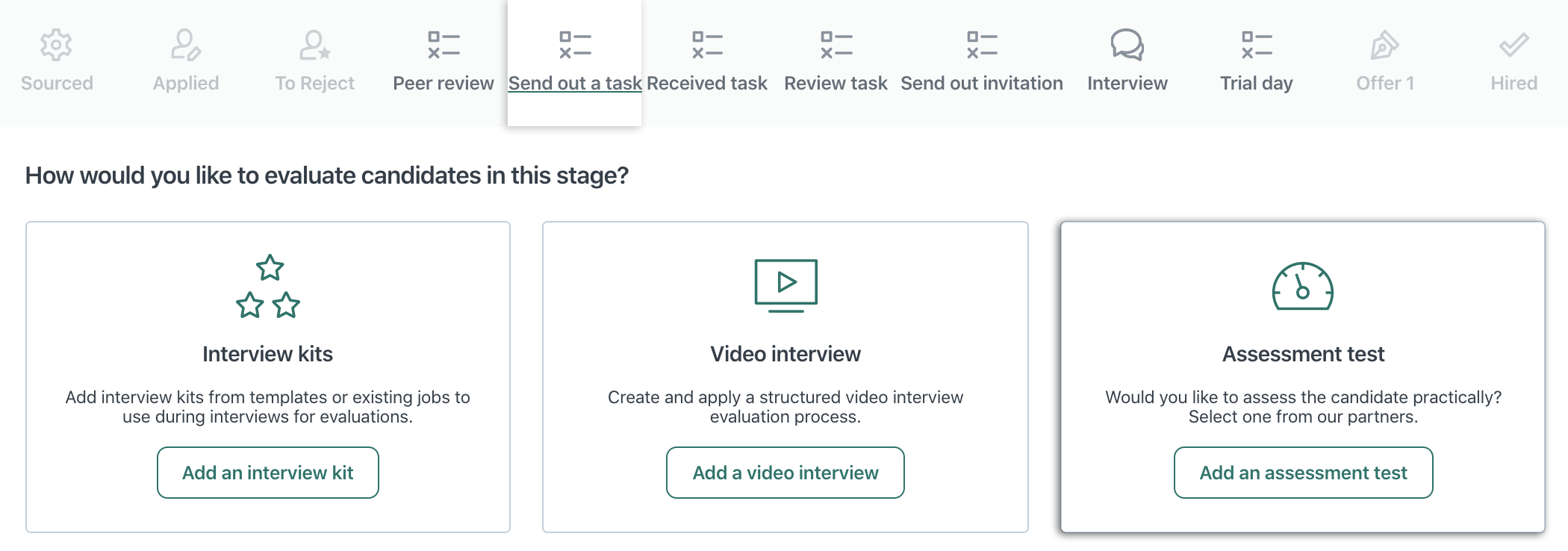This screenshot has height=551, width=1568.
Task: Click the Video interview card title
Action: tap(785, 354)
